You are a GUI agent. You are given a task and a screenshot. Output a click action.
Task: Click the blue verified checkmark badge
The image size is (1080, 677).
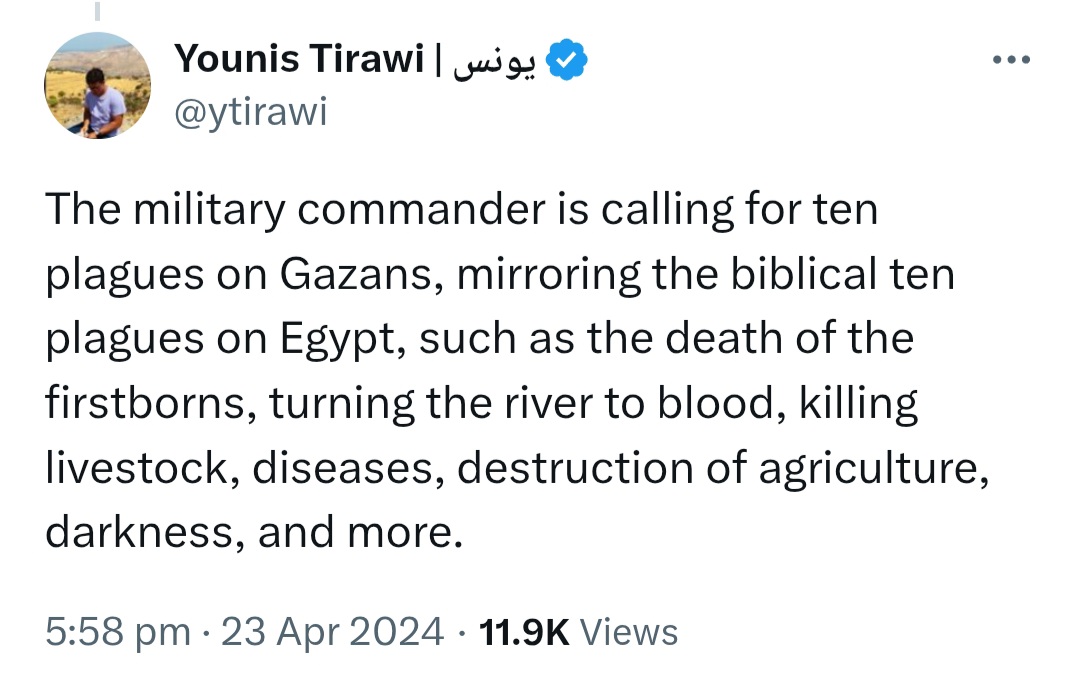tap(566, 60)
